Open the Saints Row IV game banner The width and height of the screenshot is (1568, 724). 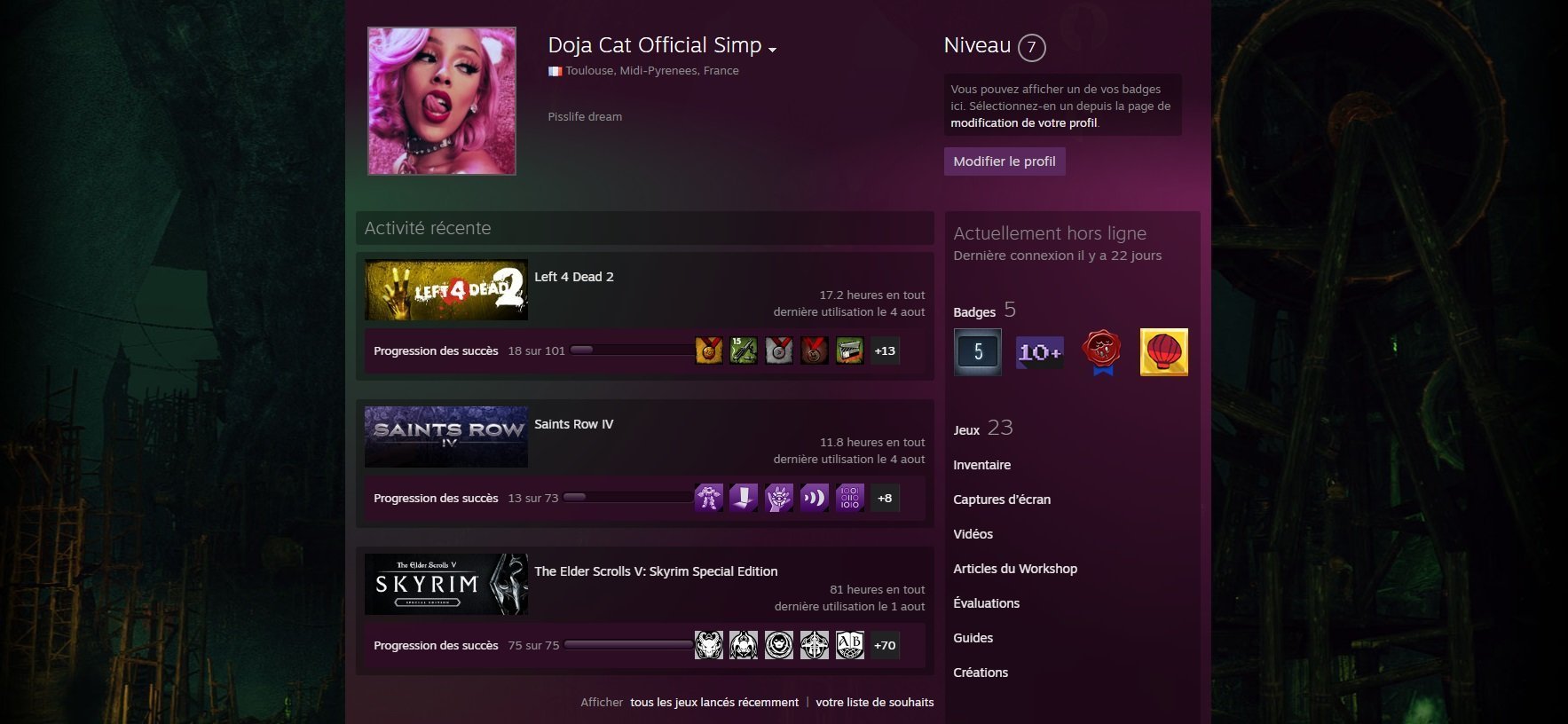point(446,437)
